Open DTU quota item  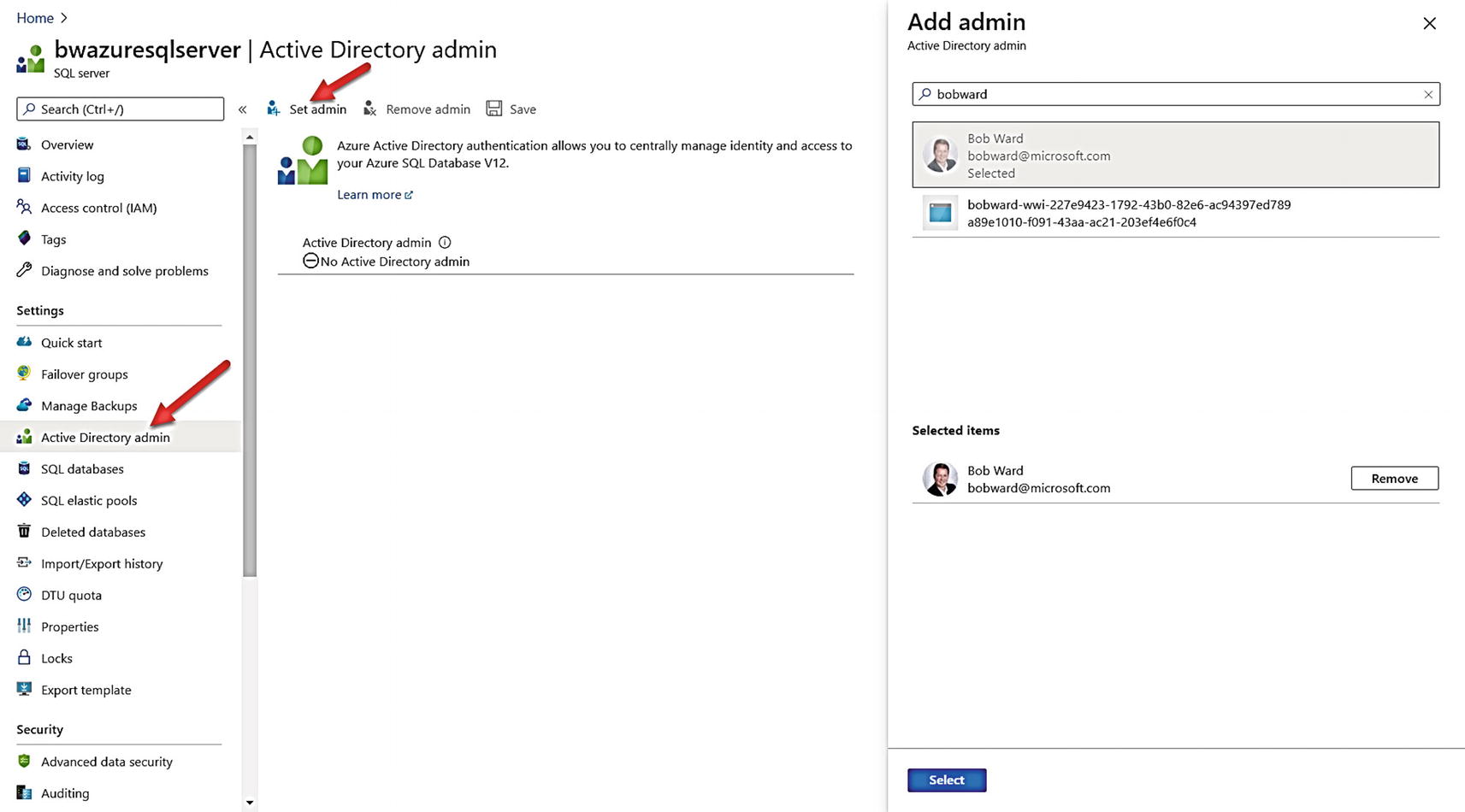tap(71, 595)
